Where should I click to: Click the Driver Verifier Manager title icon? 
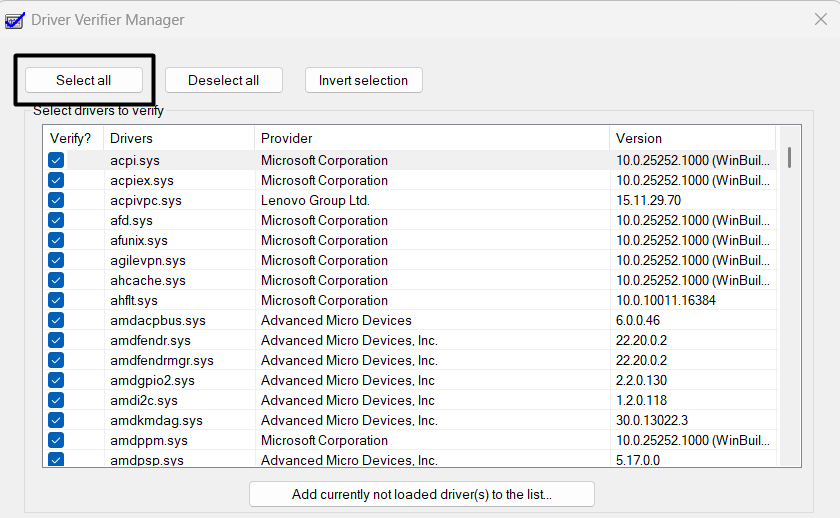tap(15, 20)
